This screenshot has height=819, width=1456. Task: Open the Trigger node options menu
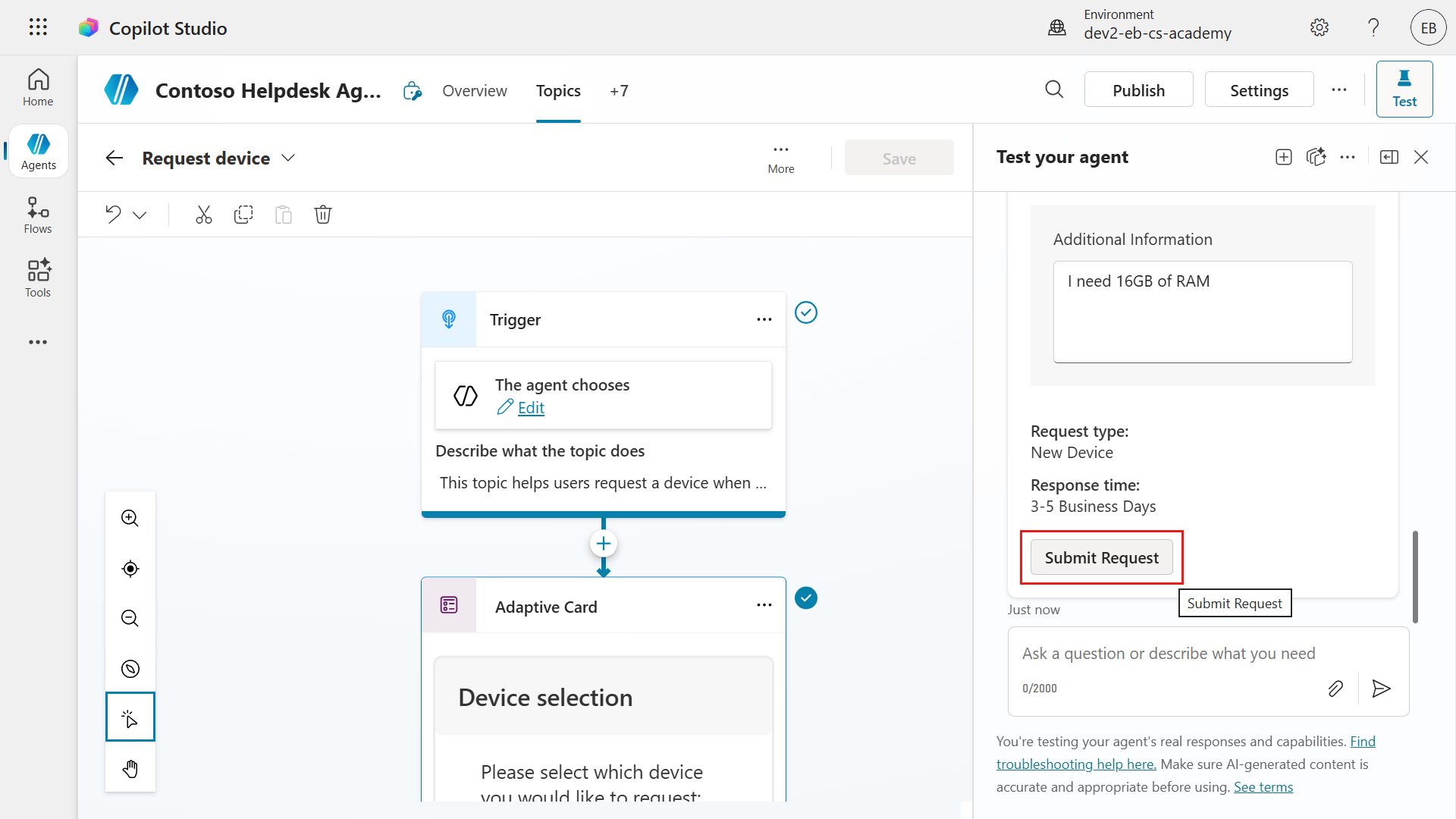764,319
